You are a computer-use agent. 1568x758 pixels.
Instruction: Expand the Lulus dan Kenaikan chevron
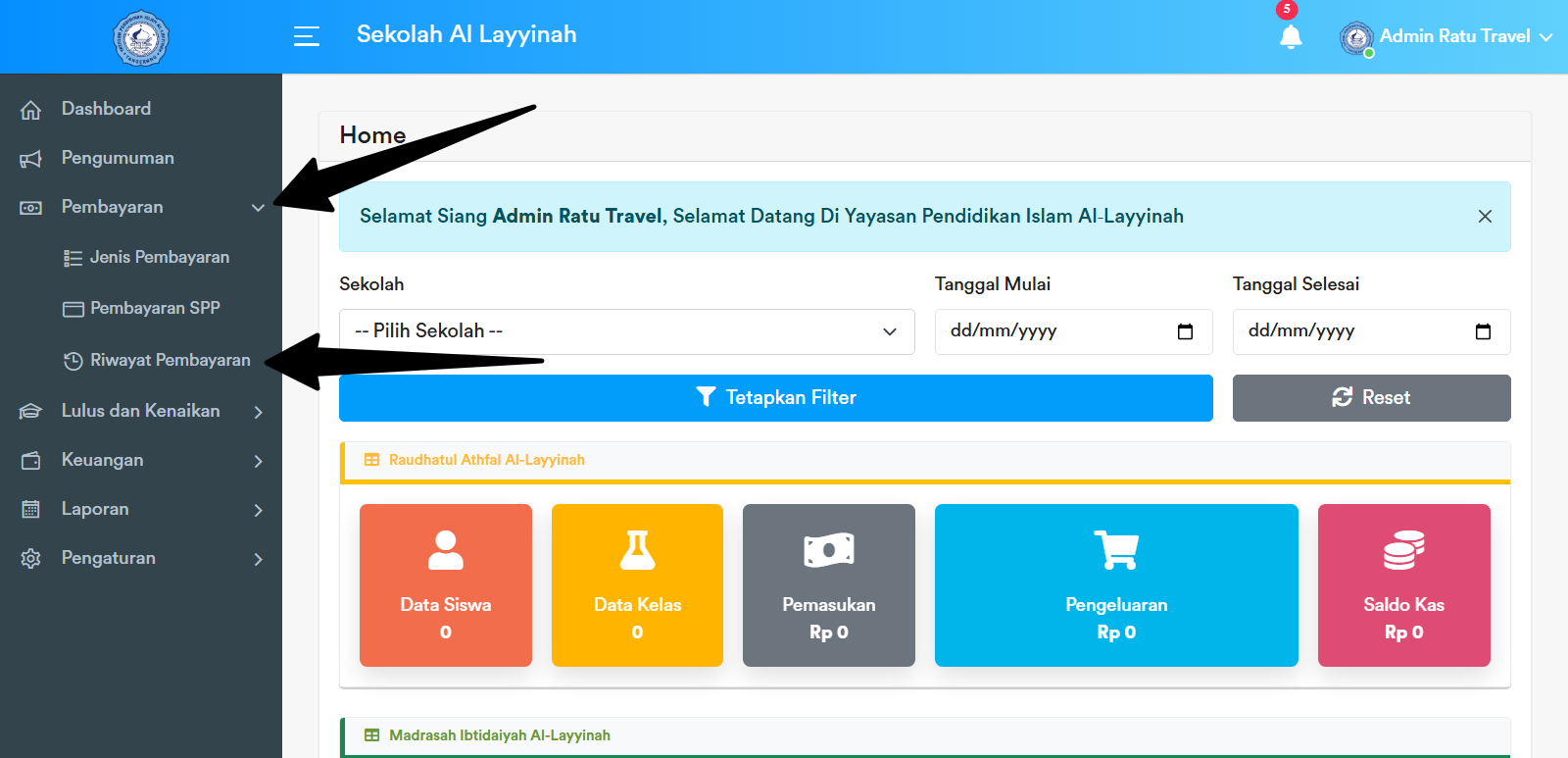pos(259,412)
